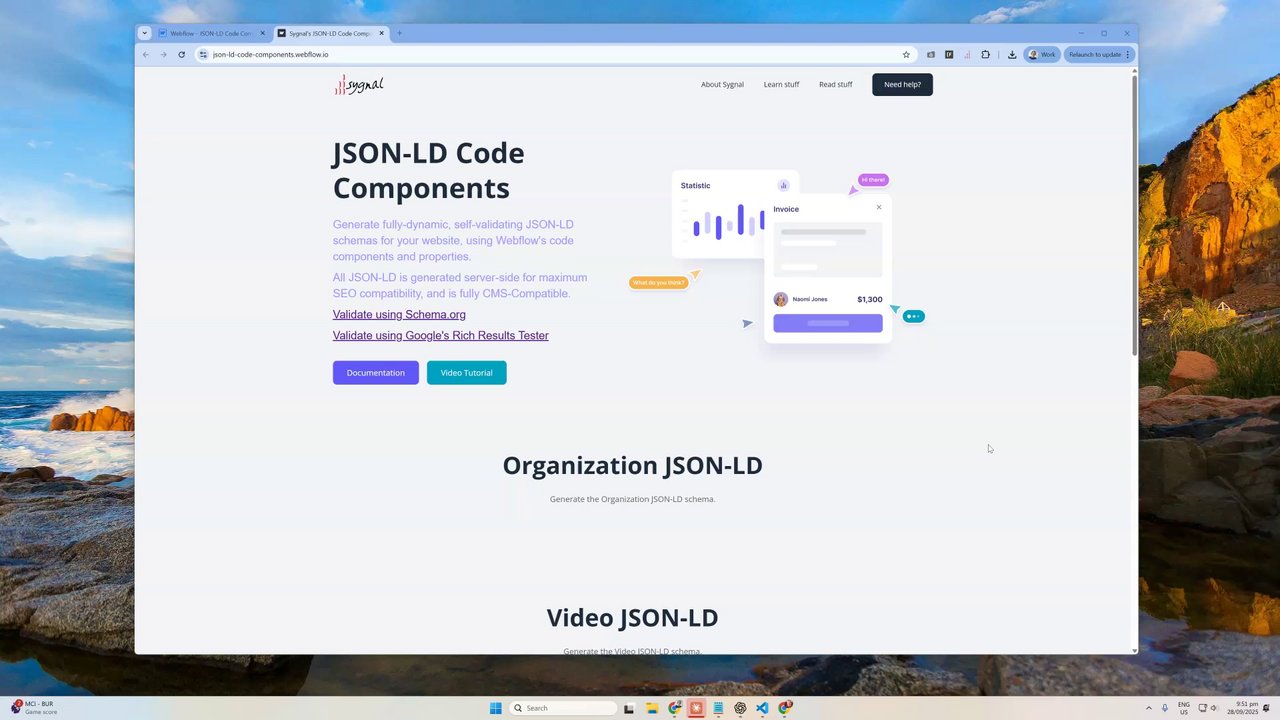Open Read stuff nav item
1280x720 pixels.
click(835, 84)
